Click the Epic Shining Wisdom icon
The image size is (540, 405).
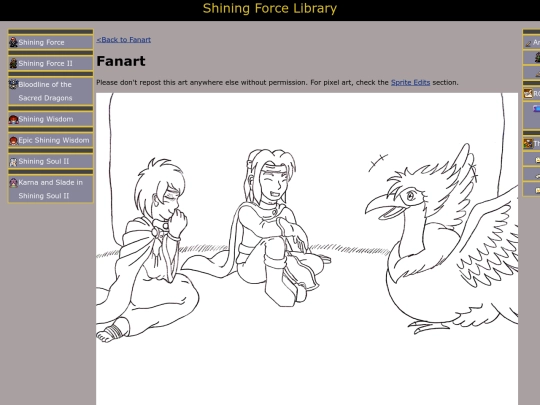click(13, 141)
